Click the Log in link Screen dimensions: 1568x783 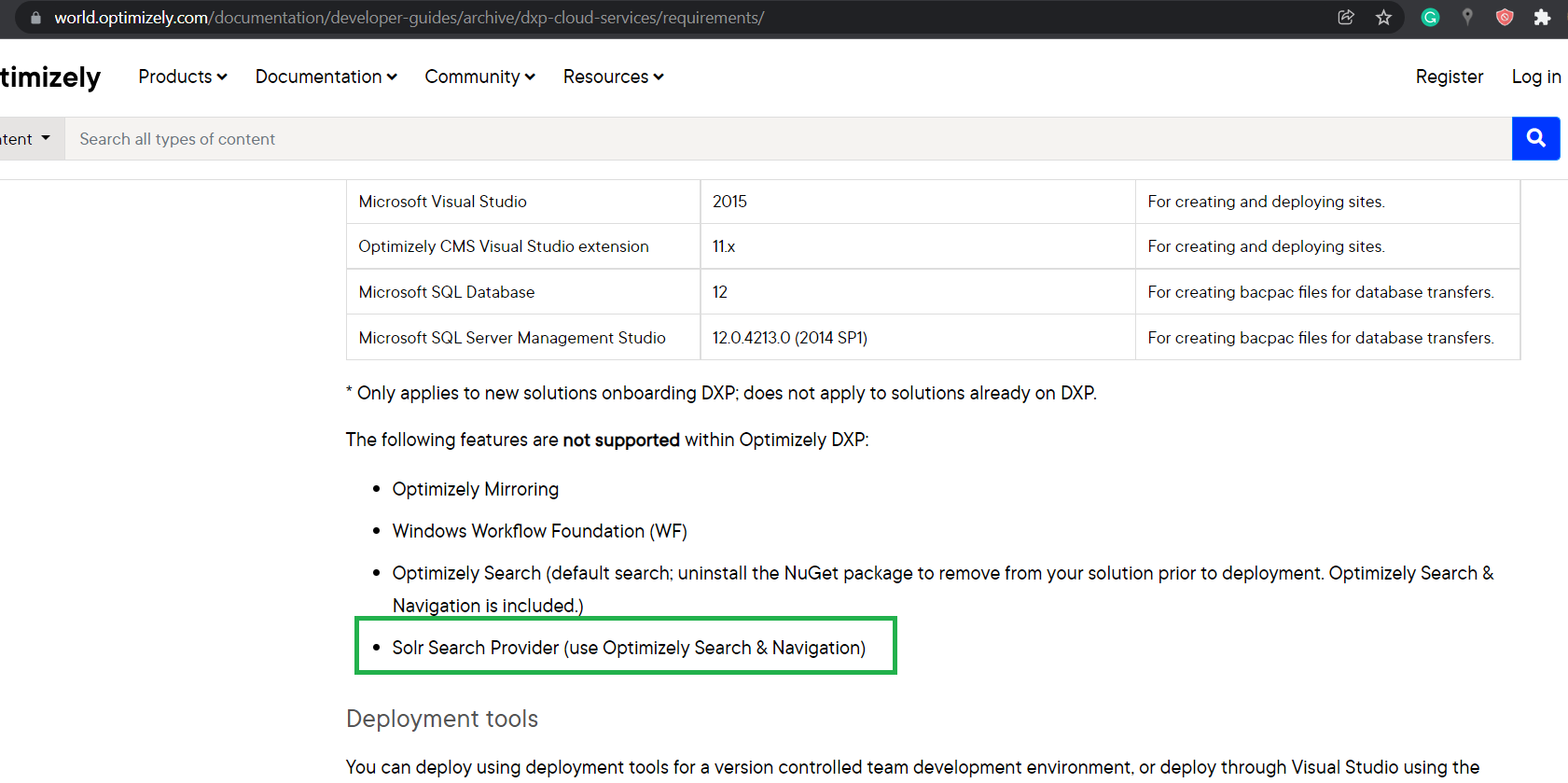pyautogui.click(x=1536, y=77)
